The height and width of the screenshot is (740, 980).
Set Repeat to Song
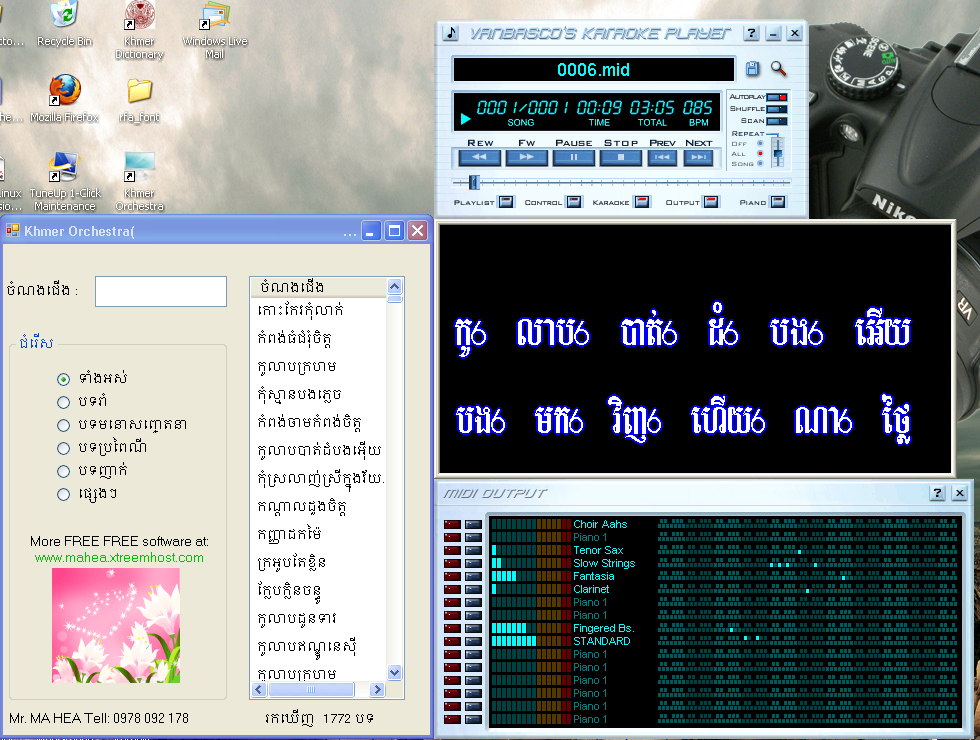[760, 164]
